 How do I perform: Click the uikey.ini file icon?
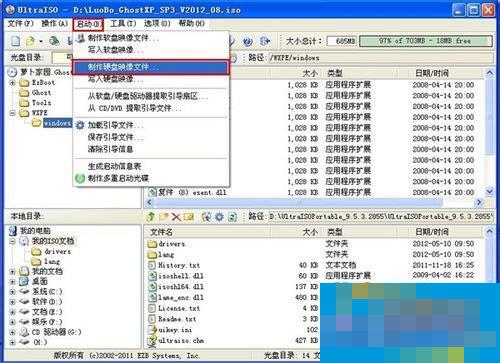click(152, 330)
